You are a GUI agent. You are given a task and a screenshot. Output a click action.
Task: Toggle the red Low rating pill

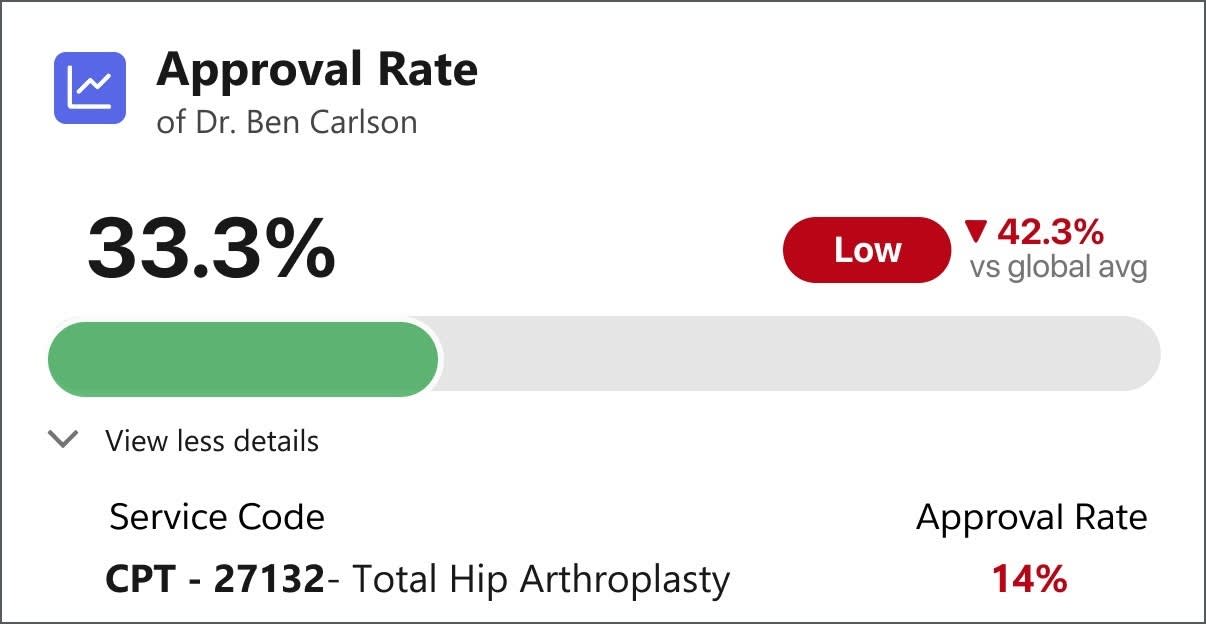click(x=866, y=250)
